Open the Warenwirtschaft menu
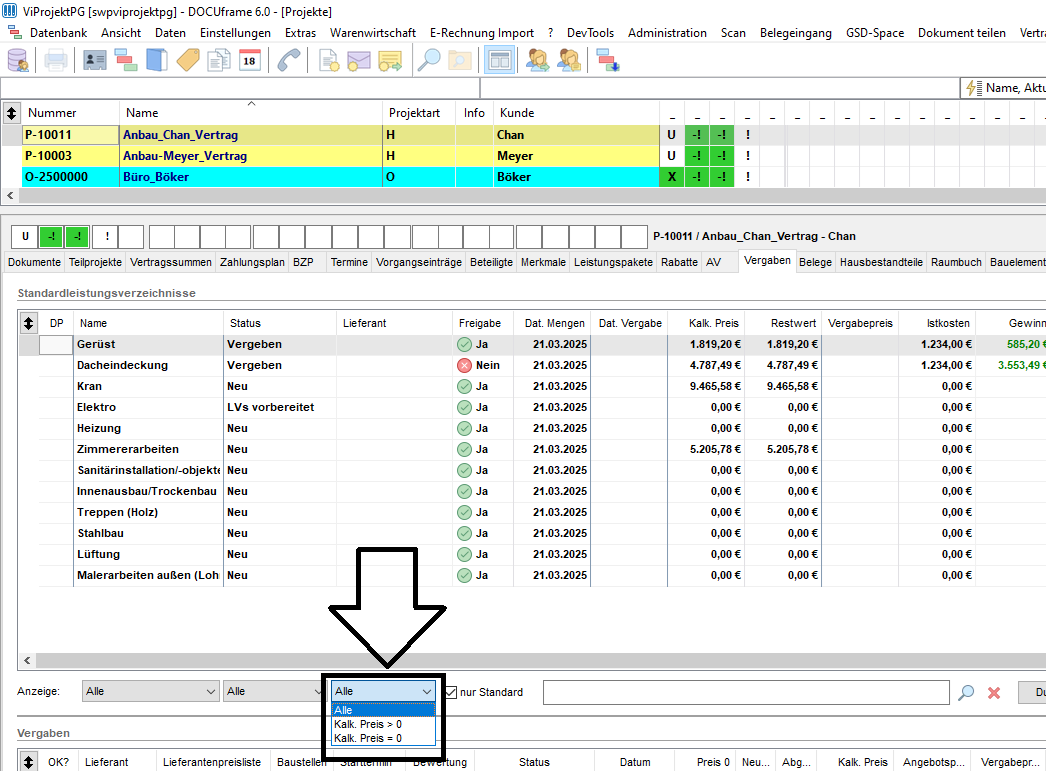 pyautogui.click(x=372, y=33)
